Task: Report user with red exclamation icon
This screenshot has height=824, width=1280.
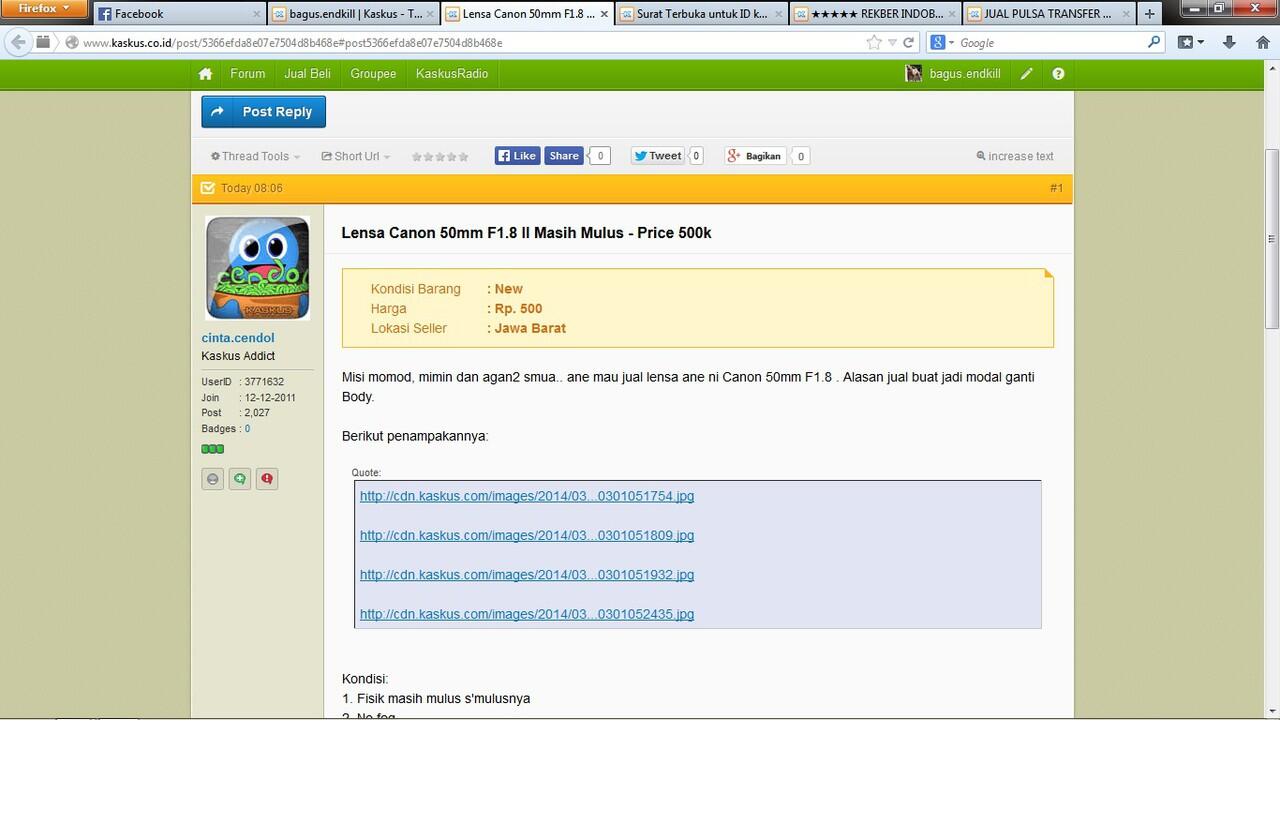Action: click(x=267, y=479)
